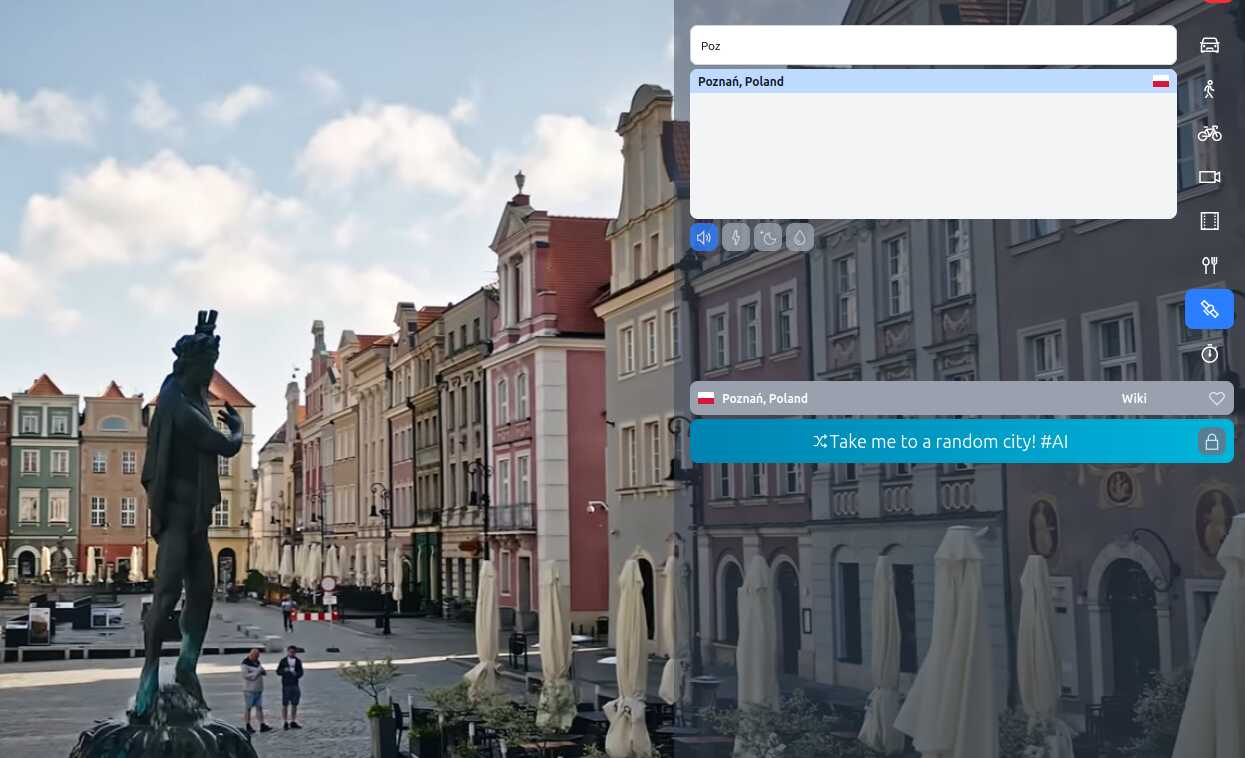Enable the night moon mode toggle
This screenshot has height=758, width=1245.
[768, 237]
